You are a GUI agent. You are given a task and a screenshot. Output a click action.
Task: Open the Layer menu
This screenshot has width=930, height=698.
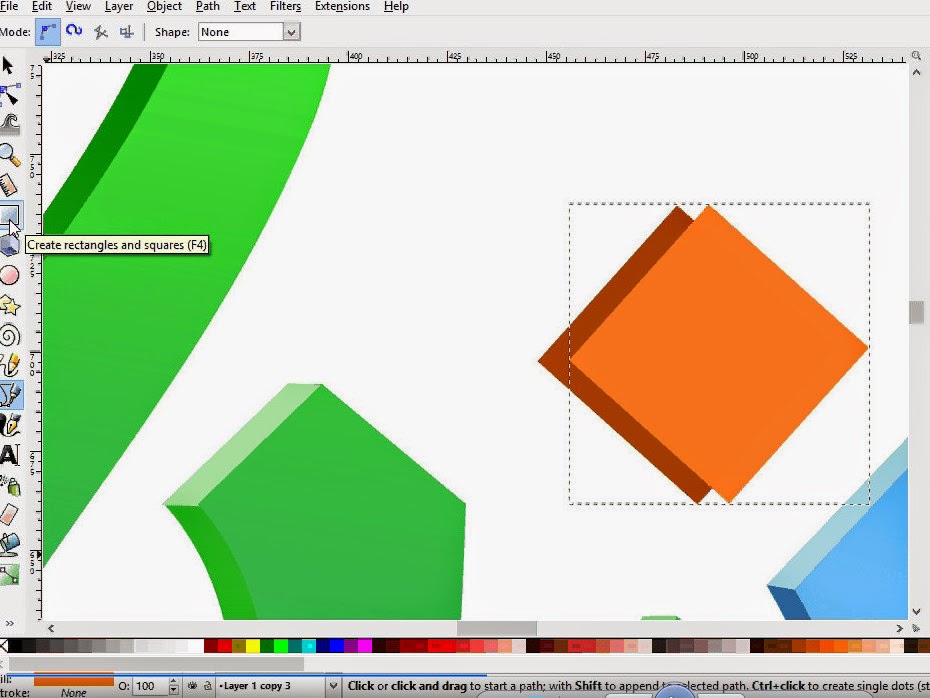point(119,7)
